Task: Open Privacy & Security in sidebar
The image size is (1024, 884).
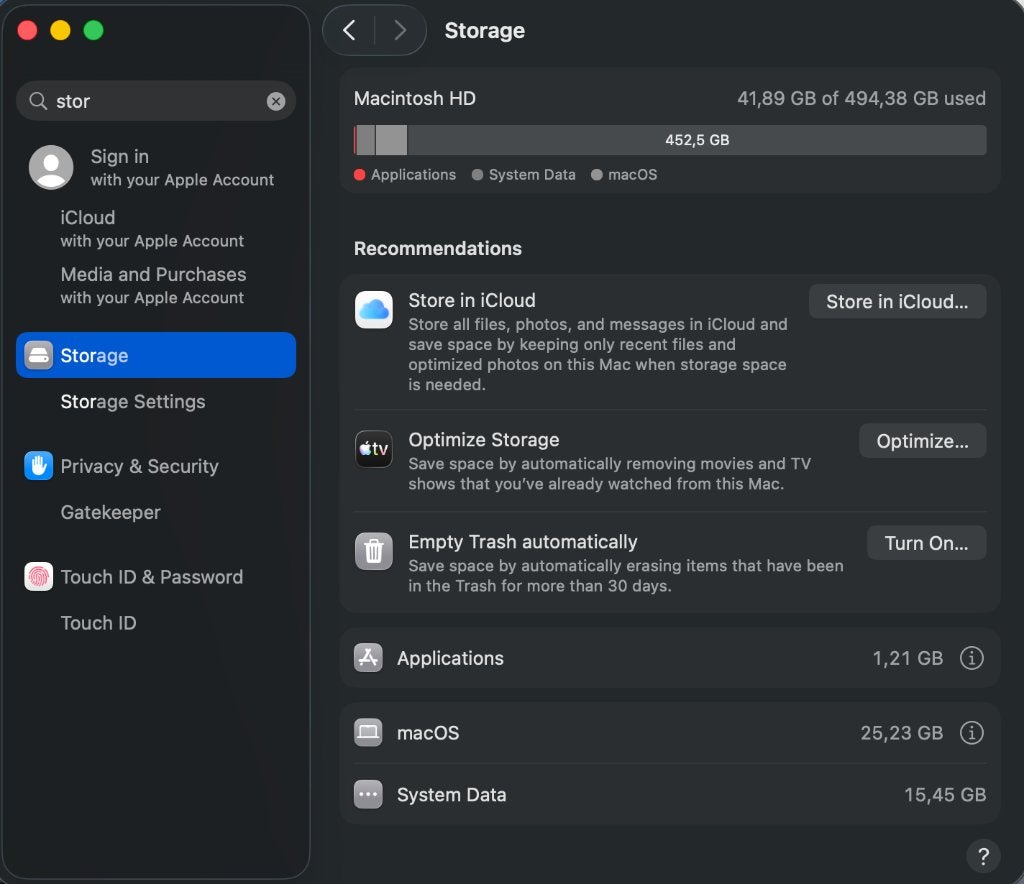Action: [x=156, y=466]
